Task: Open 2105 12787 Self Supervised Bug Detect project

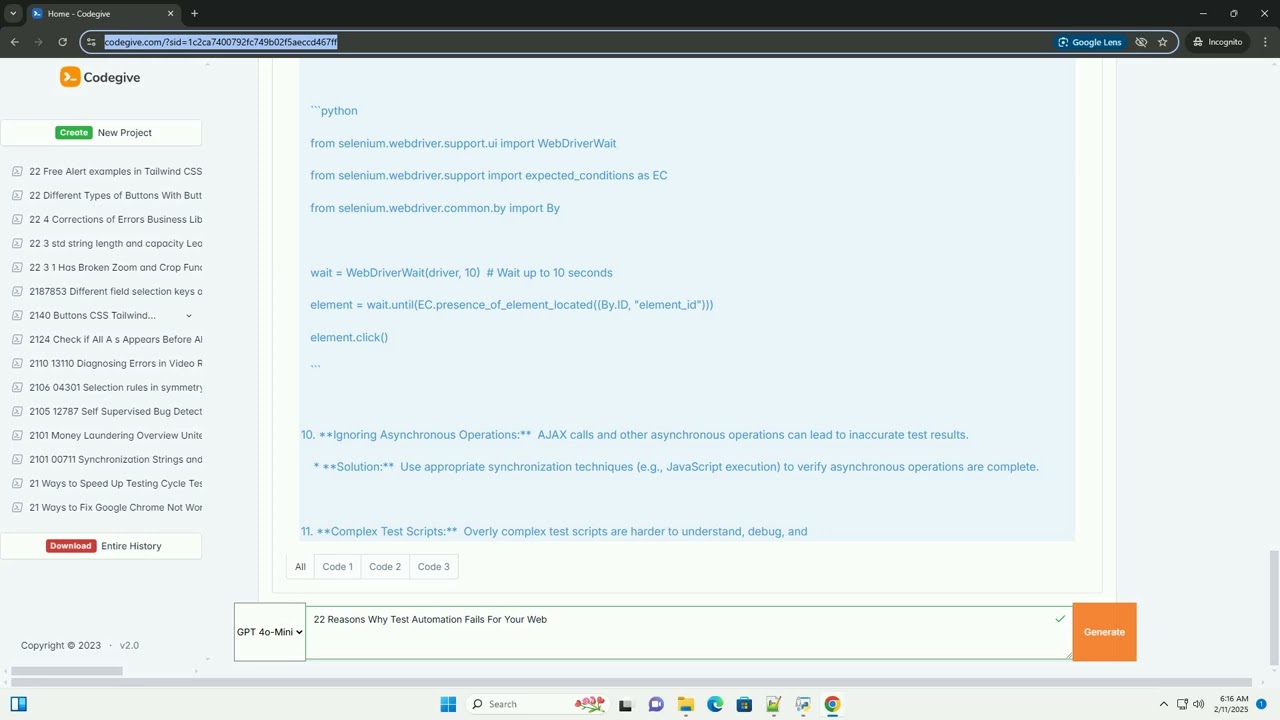Action: (x=115, y=411)
